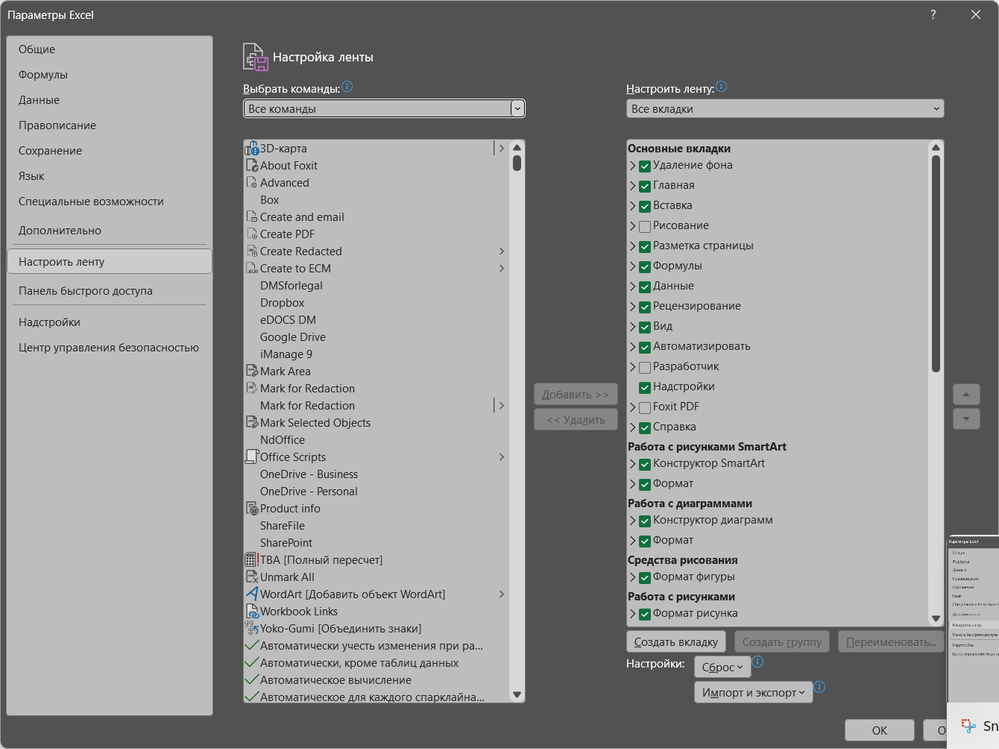Screen dimensions: 999x749
Task: Click the Create and email icon
Action: click(252, 217)
